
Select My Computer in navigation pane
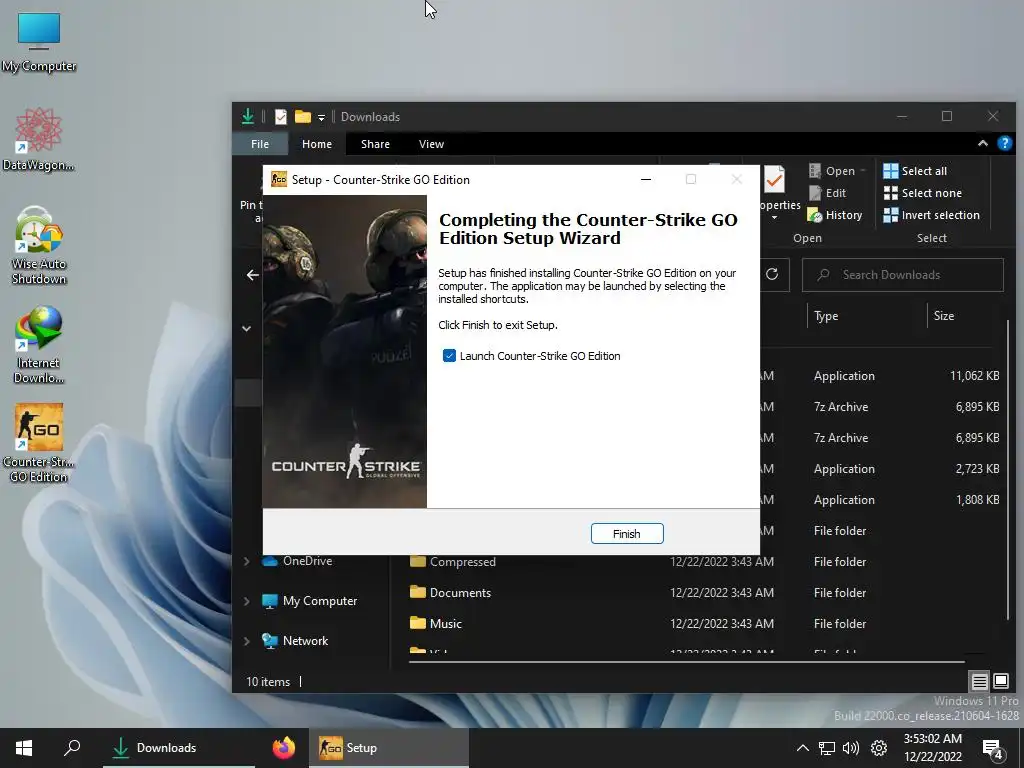[310, 601]
